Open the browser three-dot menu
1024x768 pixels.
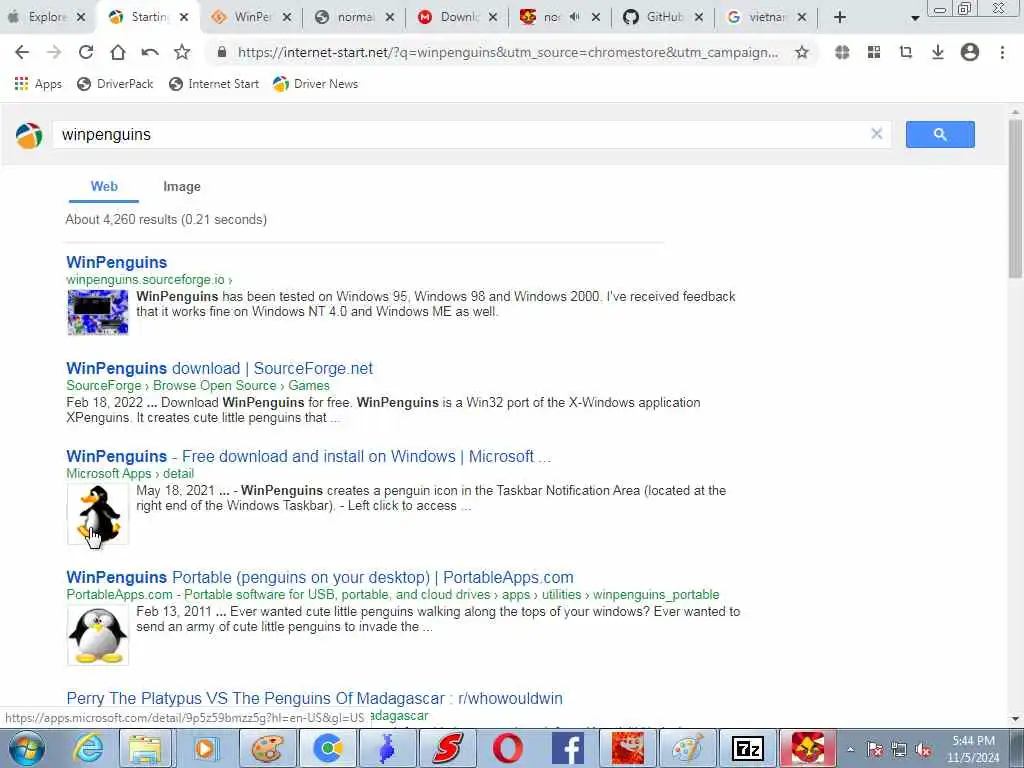coord(1002,52)
